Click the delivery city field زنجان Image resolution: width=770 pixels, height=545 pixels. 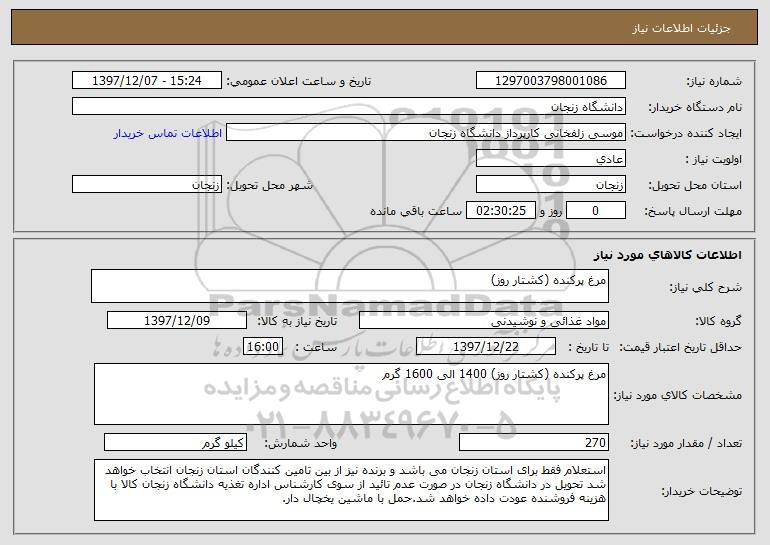pyautogui.click(x=147, y=185)
